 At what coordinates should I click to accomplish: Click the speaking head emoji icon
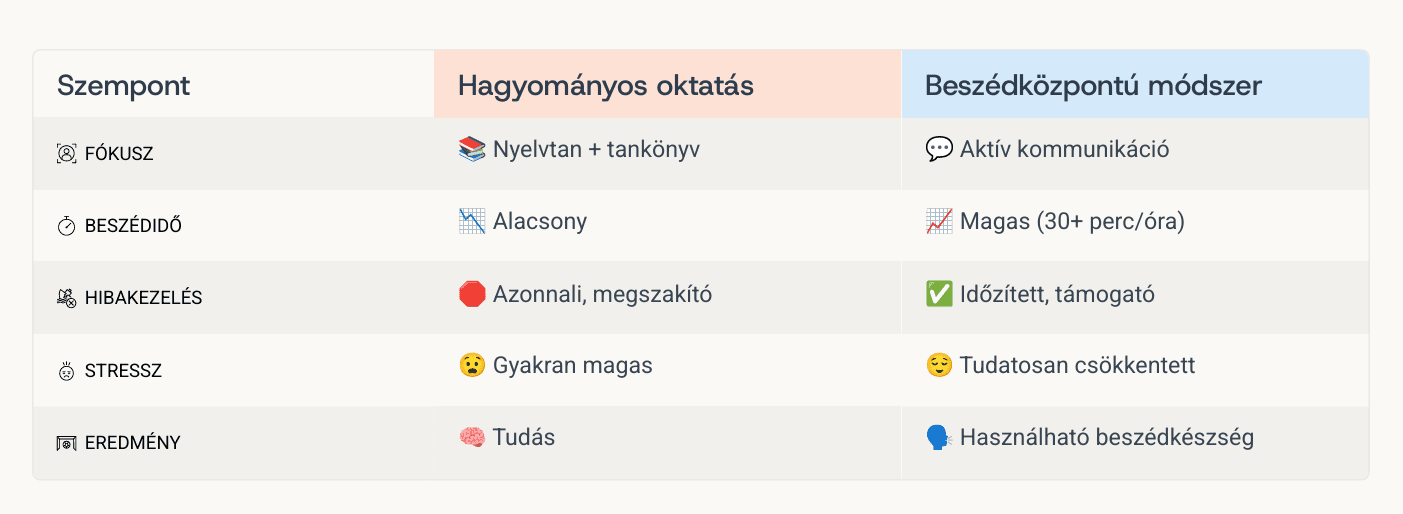(939, 438)
